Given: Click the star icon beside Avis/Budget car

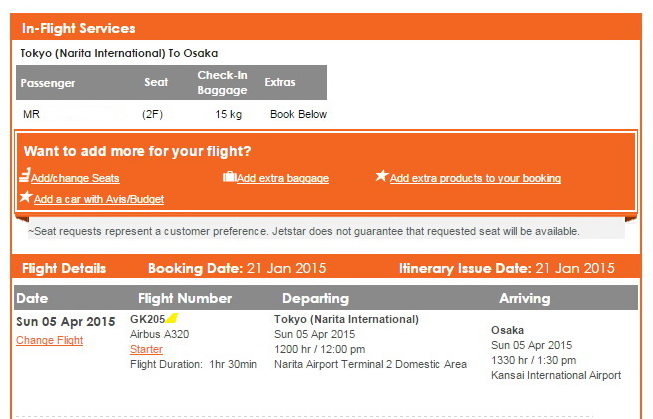Looking at the screenshot, I should tap(26, 197).
